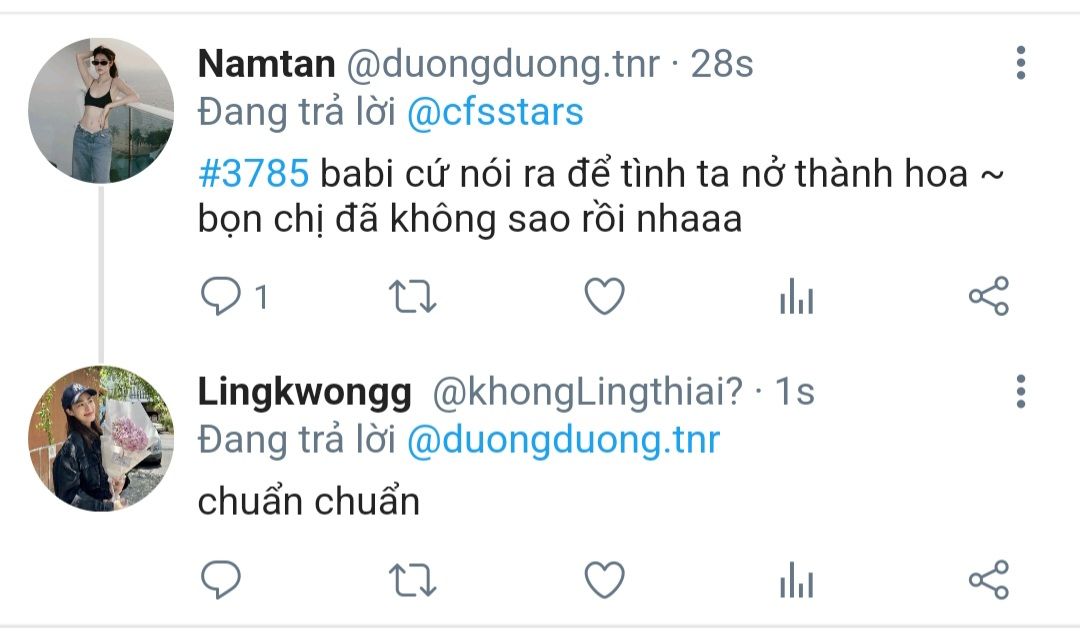Retweet Lingkwongg's reply
Image resolution: width=1080 pixels, height=634 pixels.
pyautogui.click(x=413, y=580)
